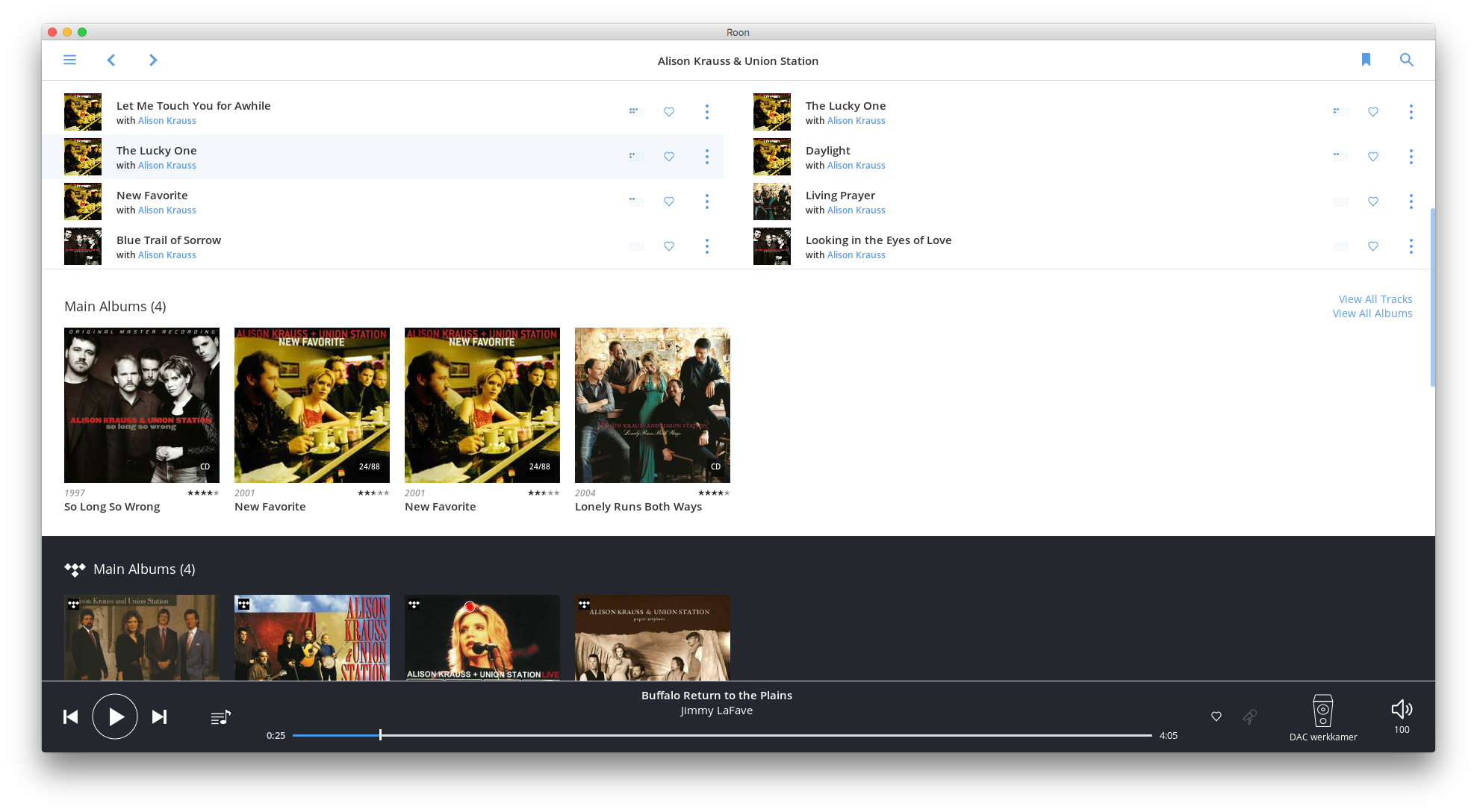Select Buffalo Return to the Plains title

(x=717, y=696)
